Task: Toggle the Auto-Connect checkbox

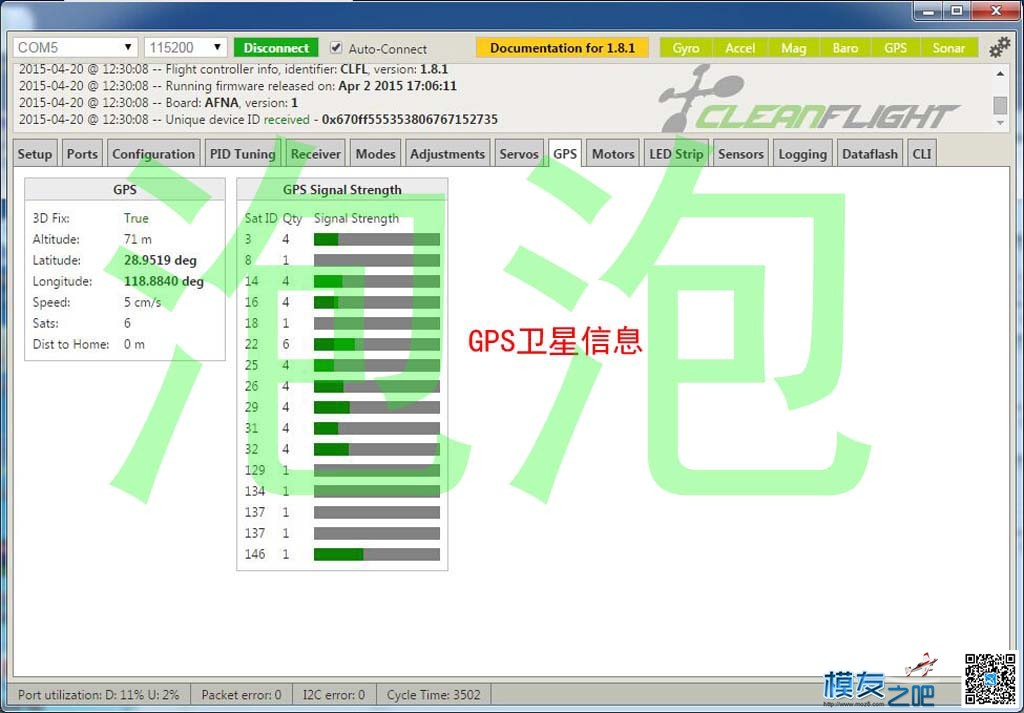Action: [336, 48]
